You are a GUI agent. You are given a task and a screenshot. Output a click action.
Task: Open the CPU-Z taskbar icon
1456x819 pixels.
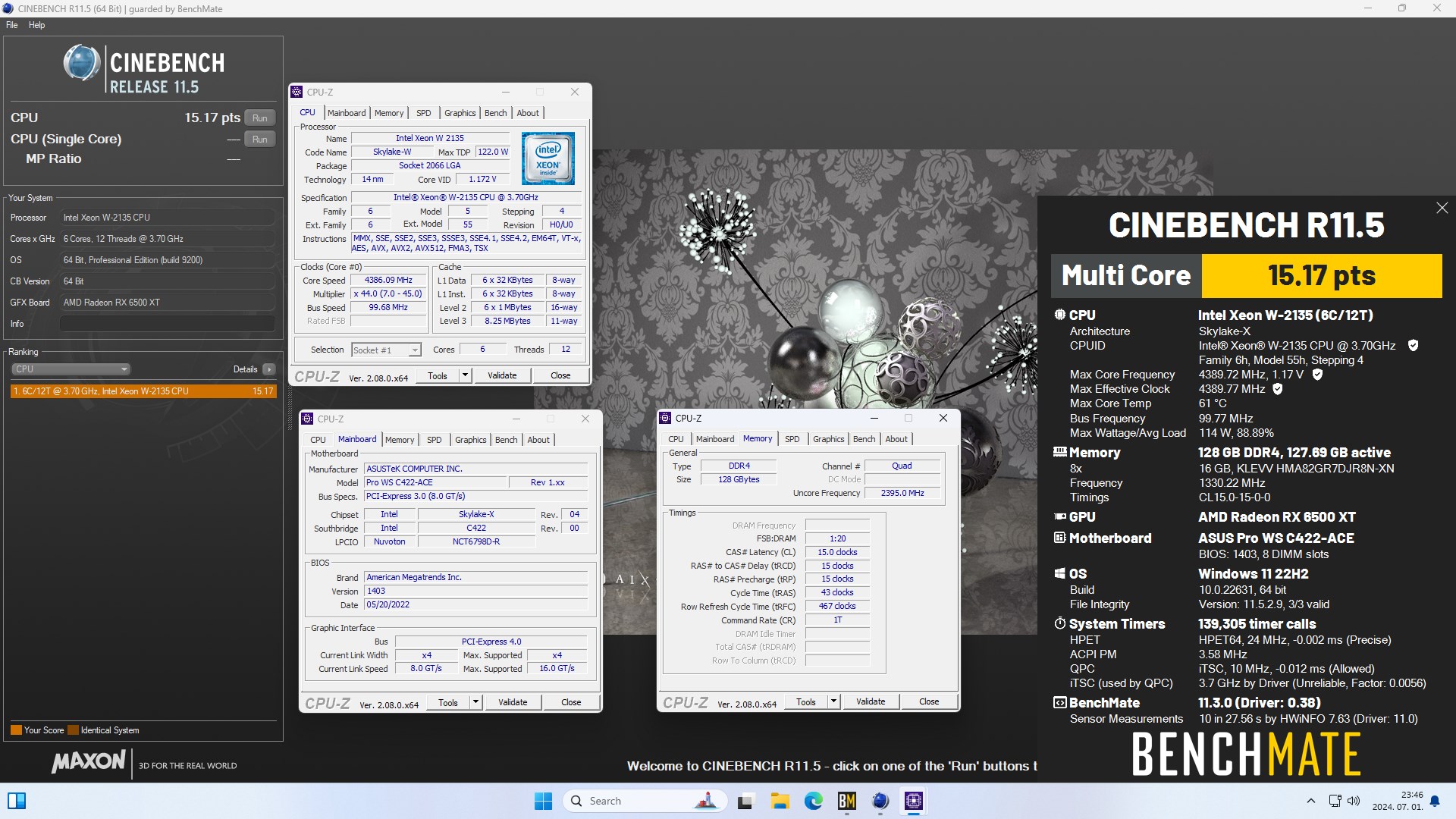913,801
